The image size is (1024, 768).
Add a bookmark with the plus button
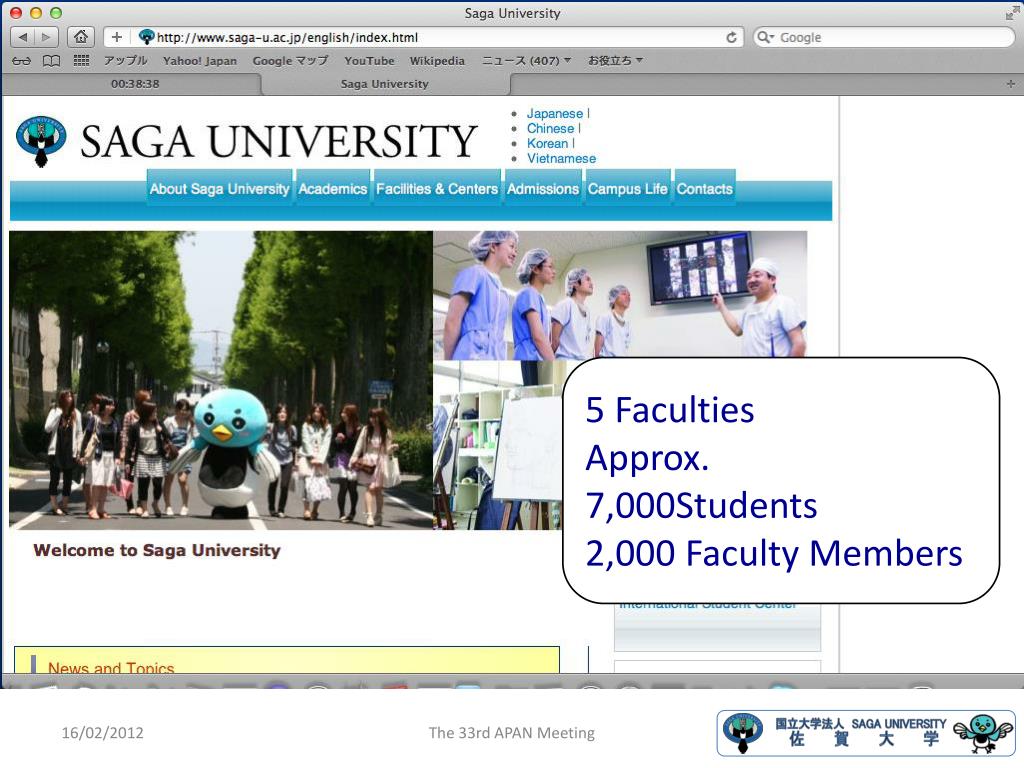coord(117,37)
